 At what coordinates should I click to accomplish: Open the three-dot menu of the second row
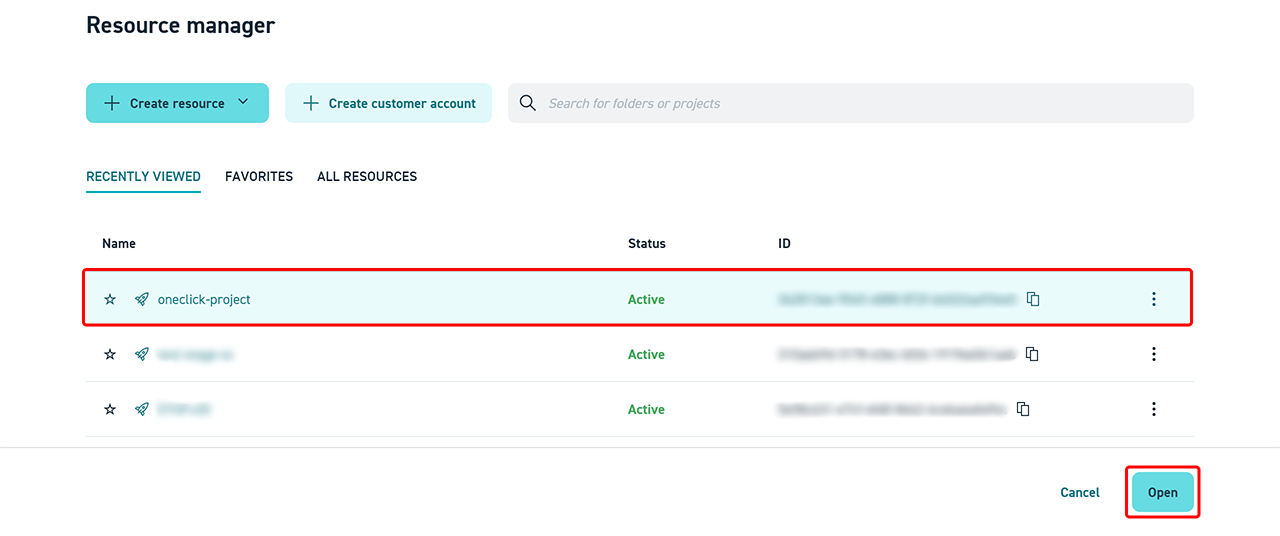[x=1153, y=354]
